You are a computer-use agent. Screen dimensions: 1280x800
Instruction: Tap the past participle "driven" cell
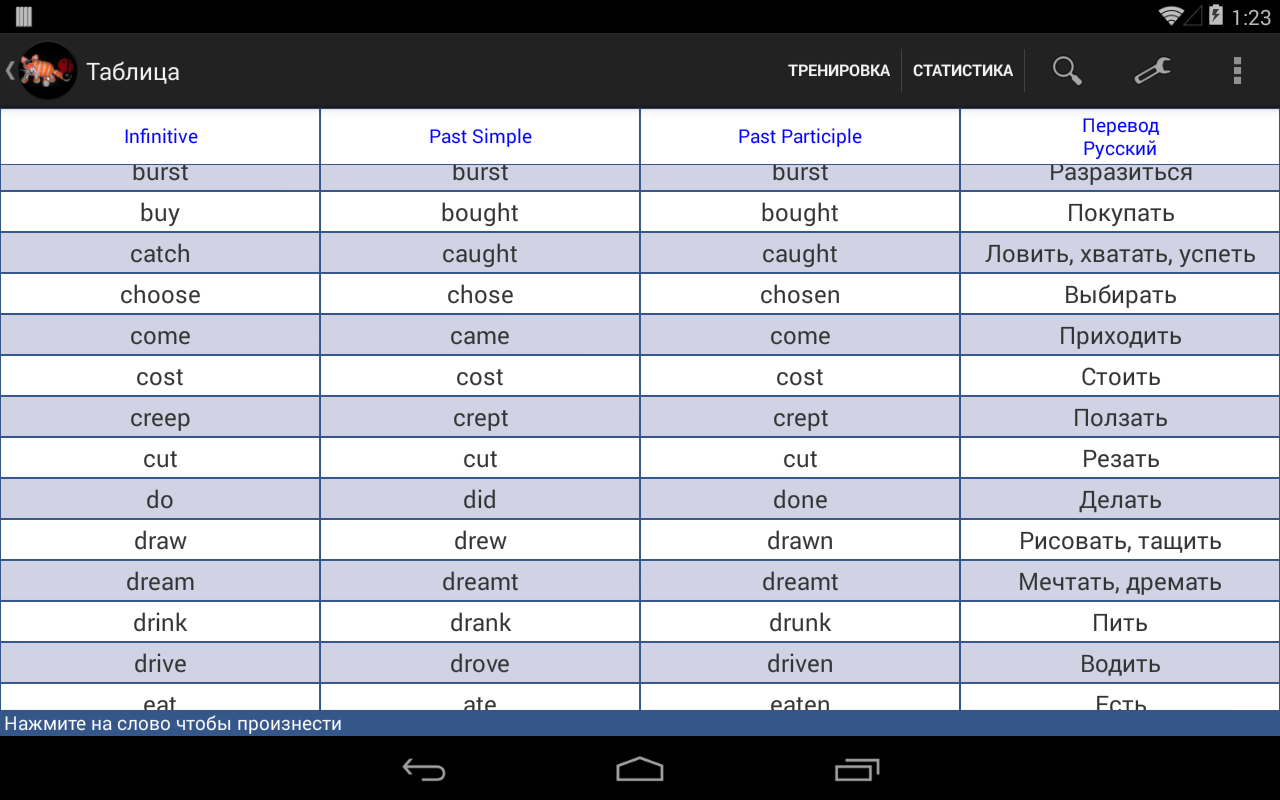800,664
